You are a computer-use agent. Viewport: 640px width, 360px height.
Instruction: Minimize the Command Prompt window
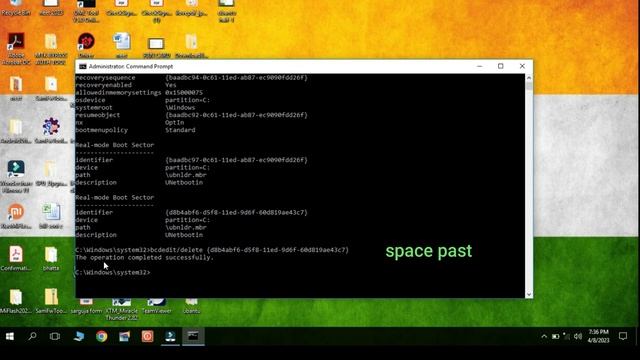480,66
